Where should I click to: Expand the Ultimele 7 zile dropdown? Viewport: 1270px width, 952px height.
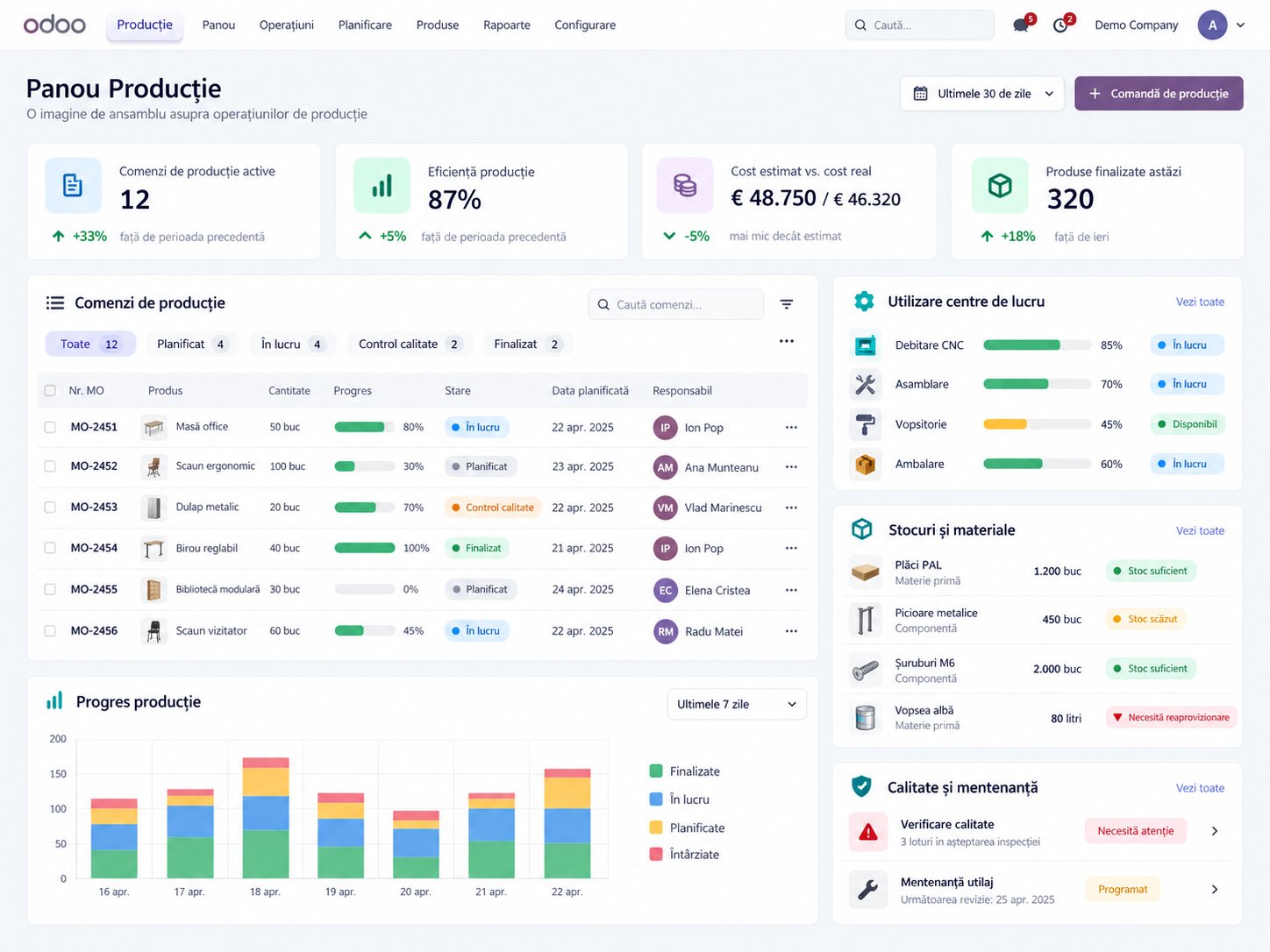737,705
